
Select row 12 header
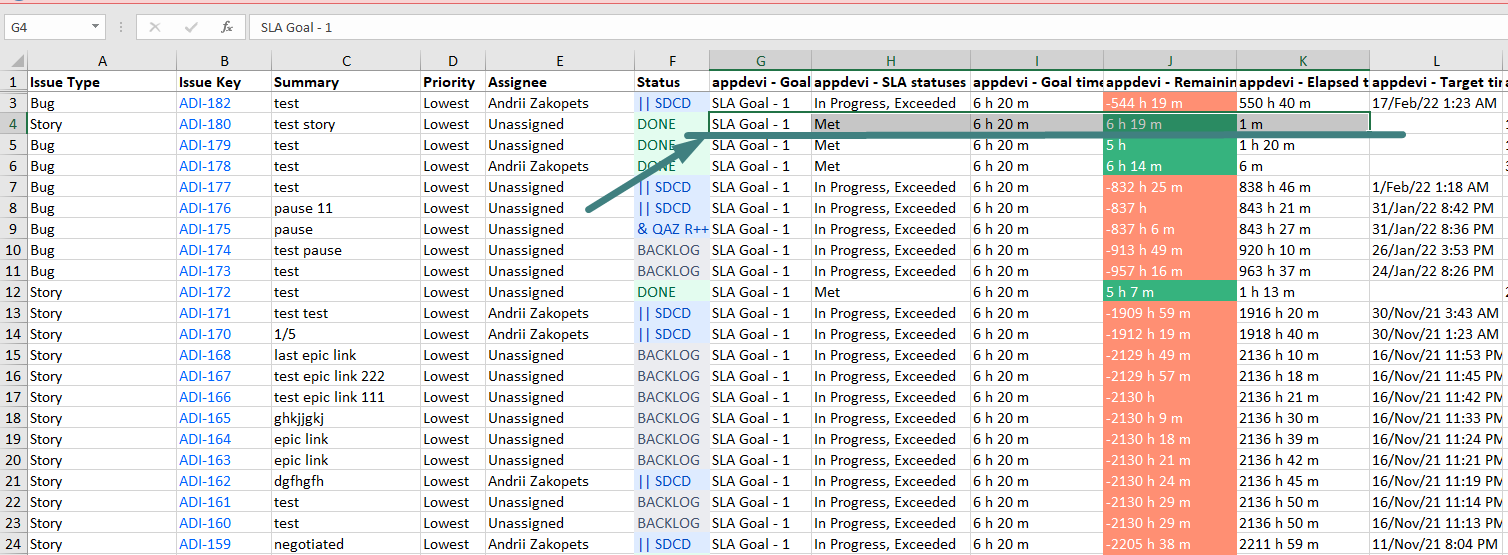13,292
